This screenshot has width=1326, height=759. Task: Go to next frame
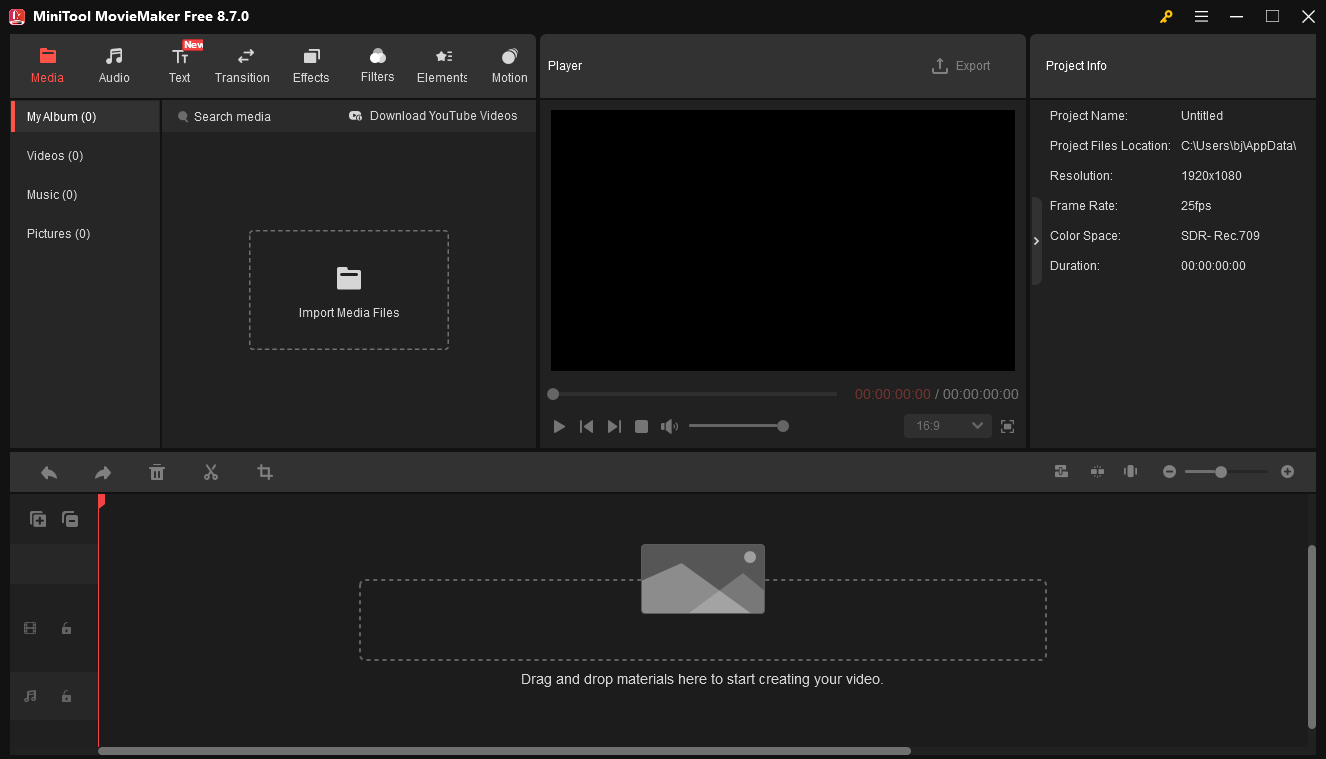(614, 426)
